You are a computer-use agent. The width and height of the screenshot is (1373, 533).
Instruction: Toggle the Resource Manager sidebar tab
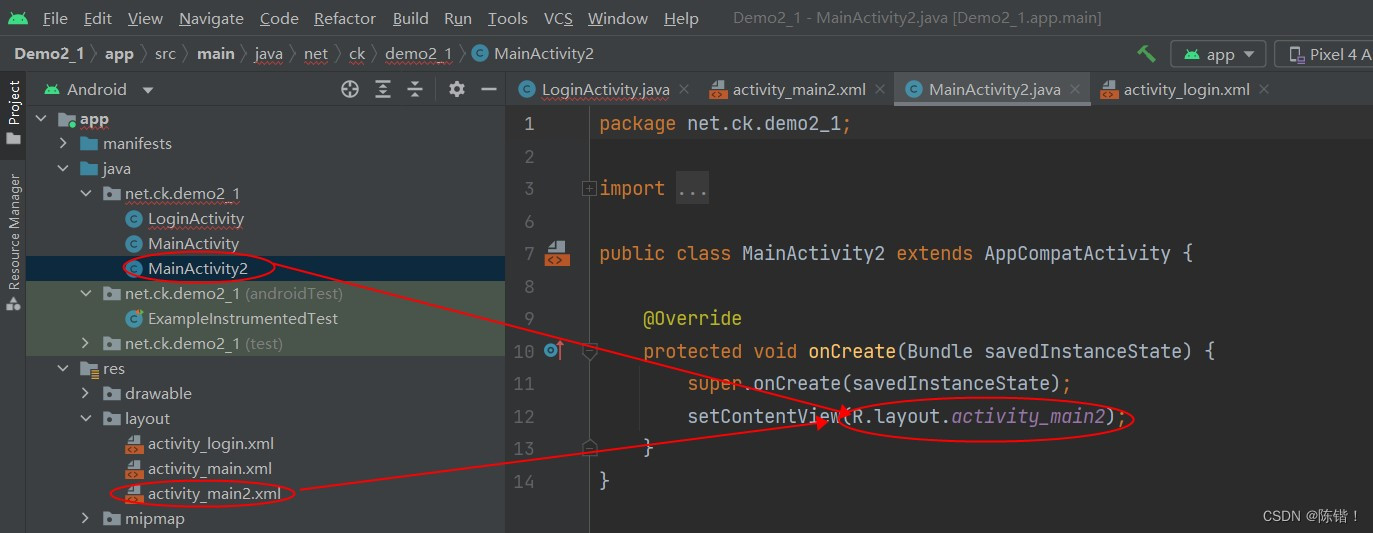[x=13, y=243]
